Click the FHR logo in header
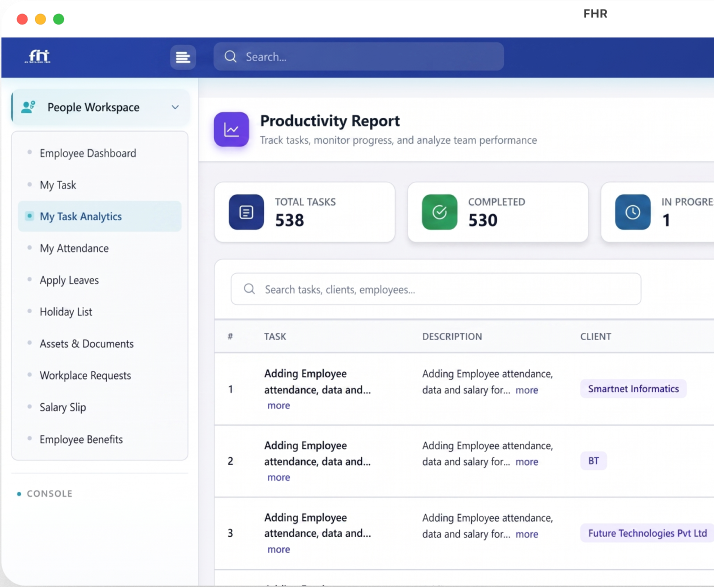Screen dimensions: 714x587 click(38, 56)
